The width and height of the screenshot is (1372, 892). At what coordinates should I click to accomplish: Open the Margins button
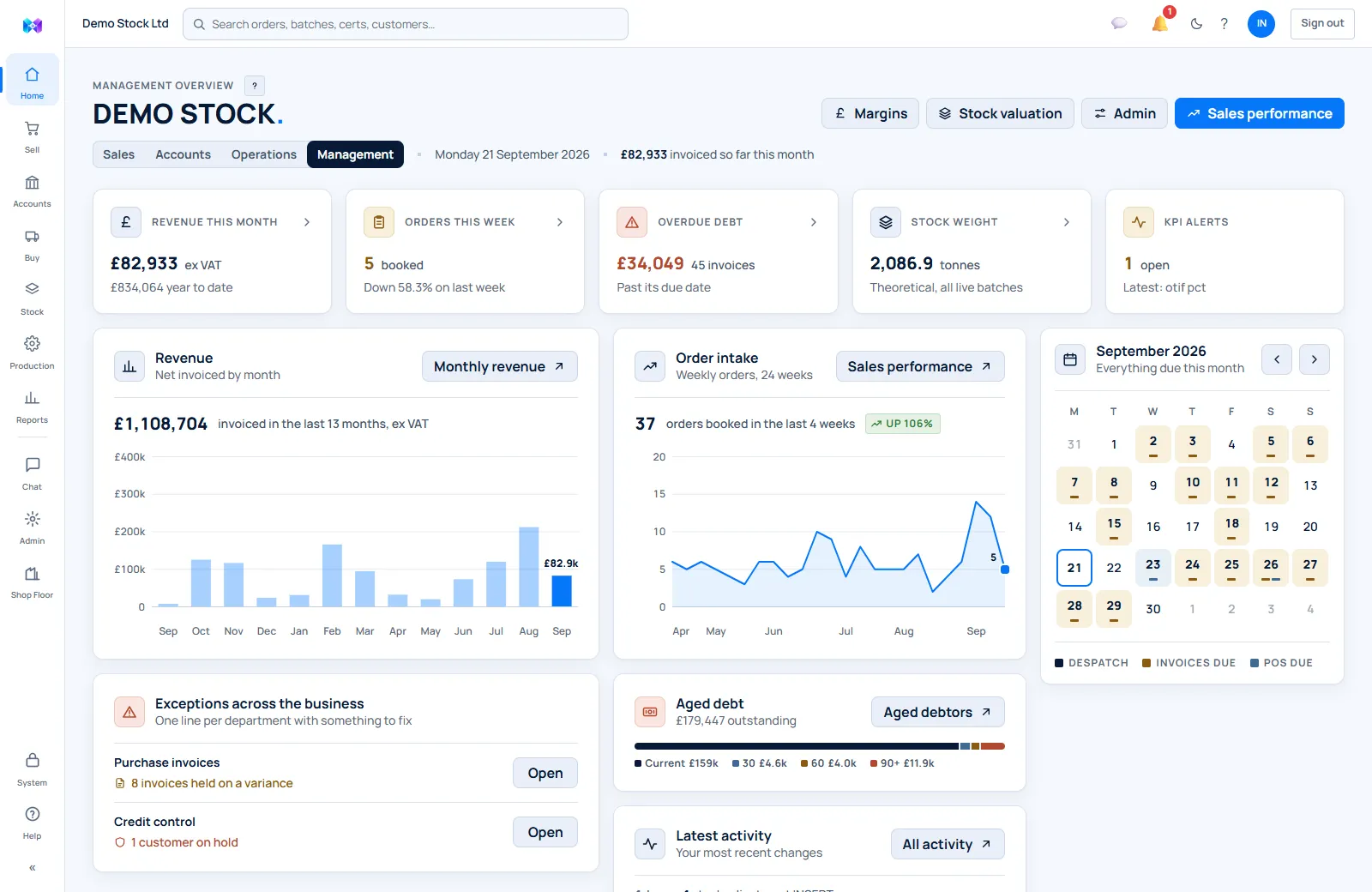coord(870,113)
